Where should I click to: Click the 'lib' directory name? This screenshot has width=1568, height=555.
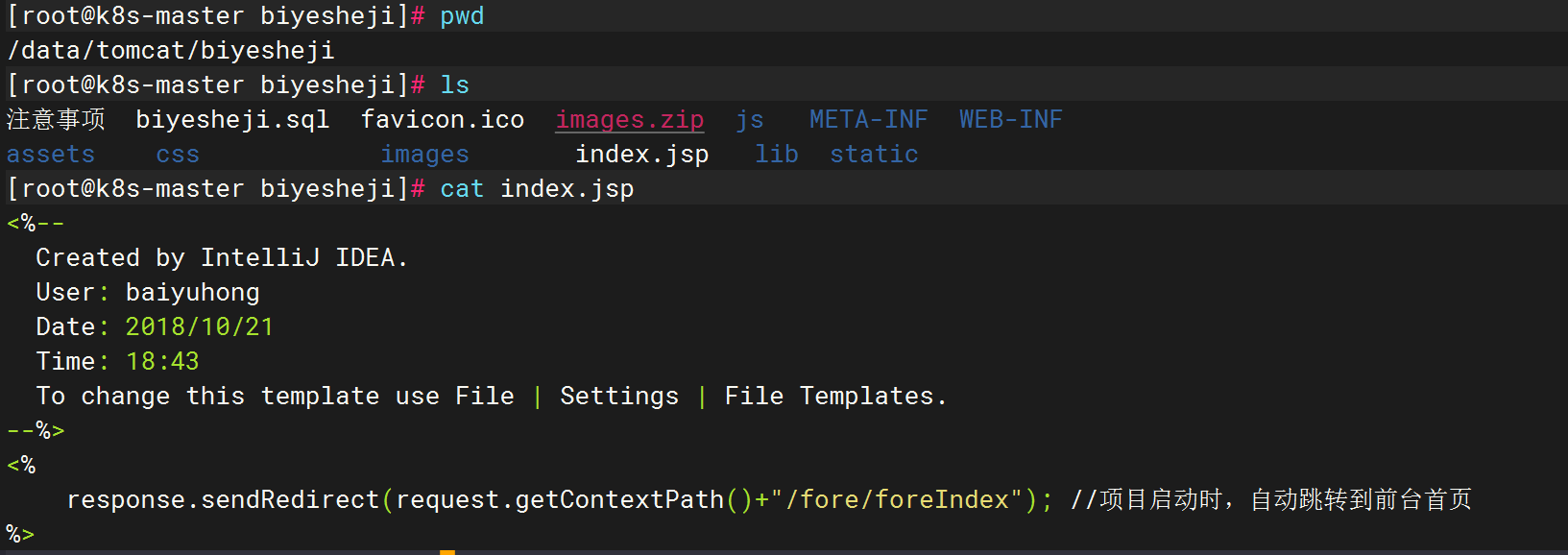click(776, 154)
